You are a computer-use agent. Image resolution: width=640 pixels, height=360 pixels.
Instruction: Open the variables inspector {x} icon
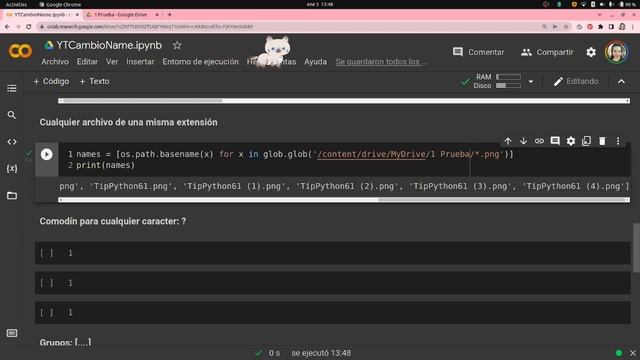coord(12,168)
